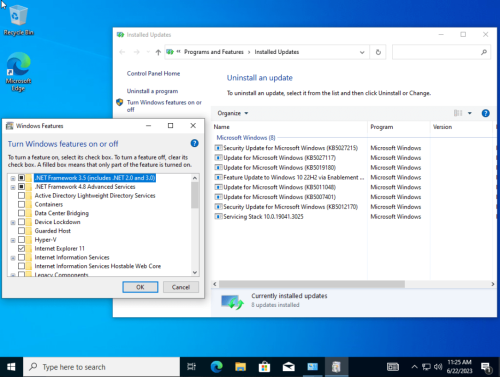Expand the .NET Framework 3.5 node
The image size is (500, 377).
pyautogui.click(x=13, y=178)
